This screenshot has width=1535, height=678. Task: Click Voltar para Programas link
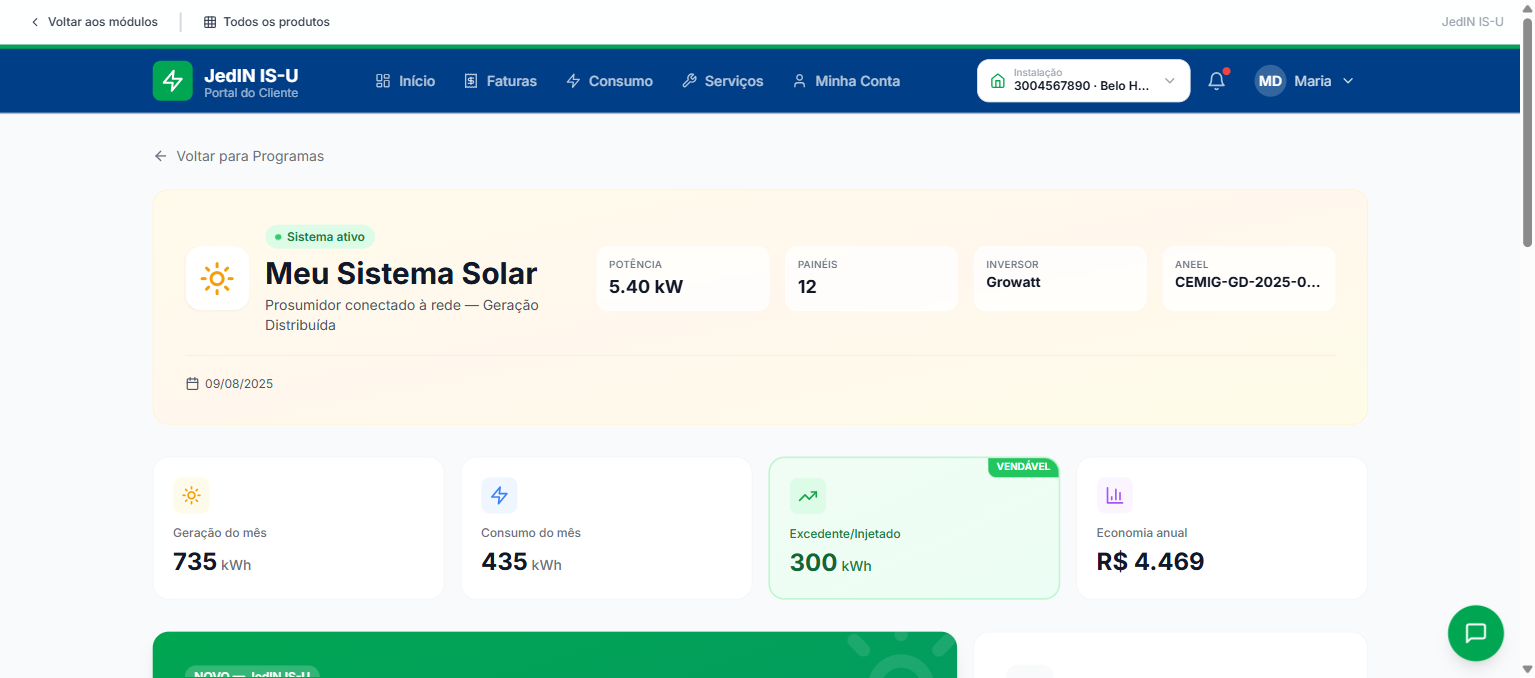pyautogui.click(x=239, y=156)
